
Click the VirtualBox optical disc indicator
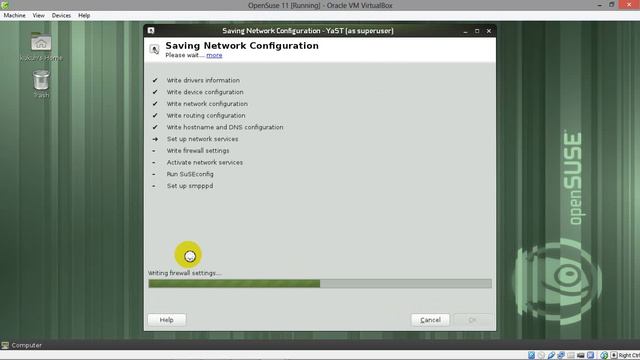[x=541, y=356]
